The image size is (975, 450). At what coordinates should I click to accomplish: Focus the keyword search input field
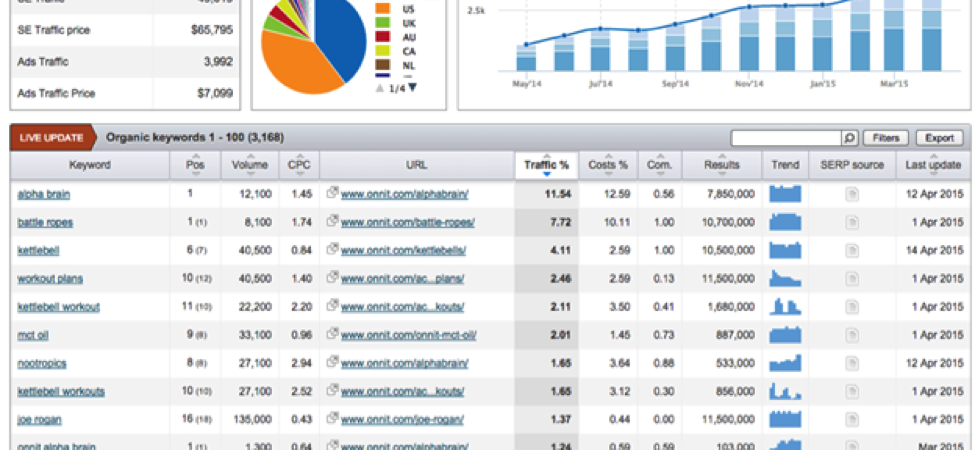(787, 138)
